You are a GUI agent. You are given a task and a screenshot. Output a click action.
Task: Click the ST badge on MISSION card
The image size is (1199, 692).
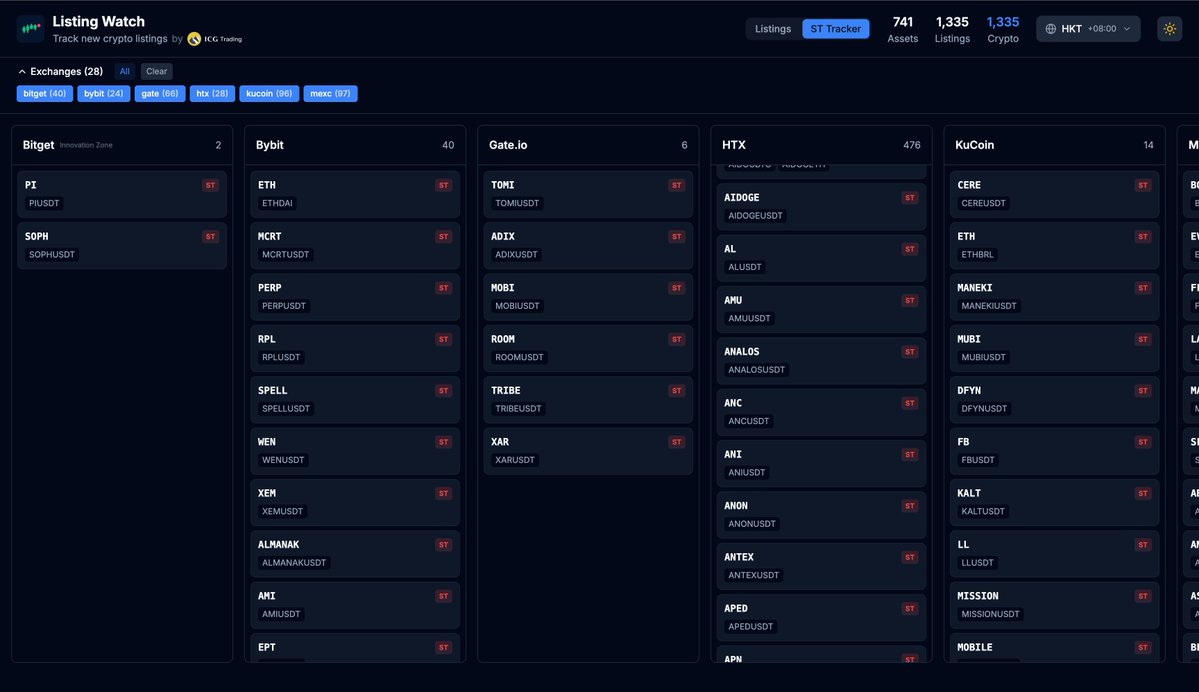click(x=1143, y=596)
